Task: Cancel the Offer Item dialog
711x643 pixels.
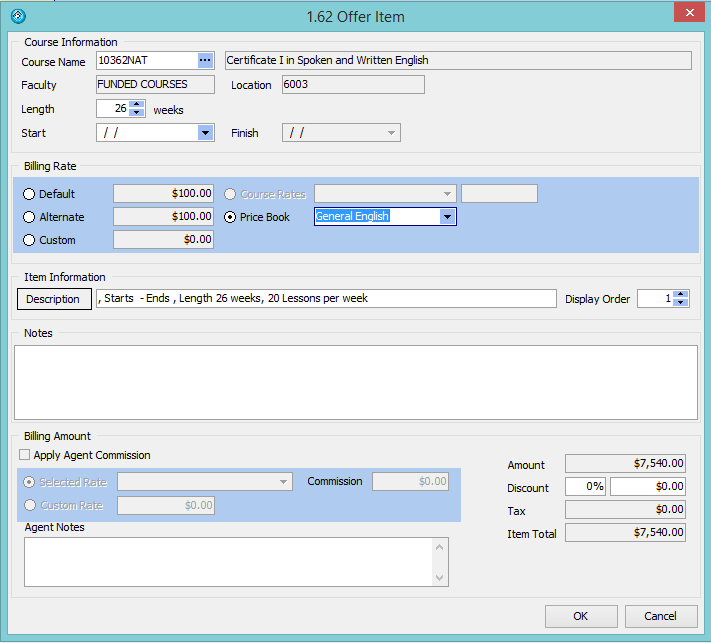Action: pyautogui.click(x=660, y=616)
